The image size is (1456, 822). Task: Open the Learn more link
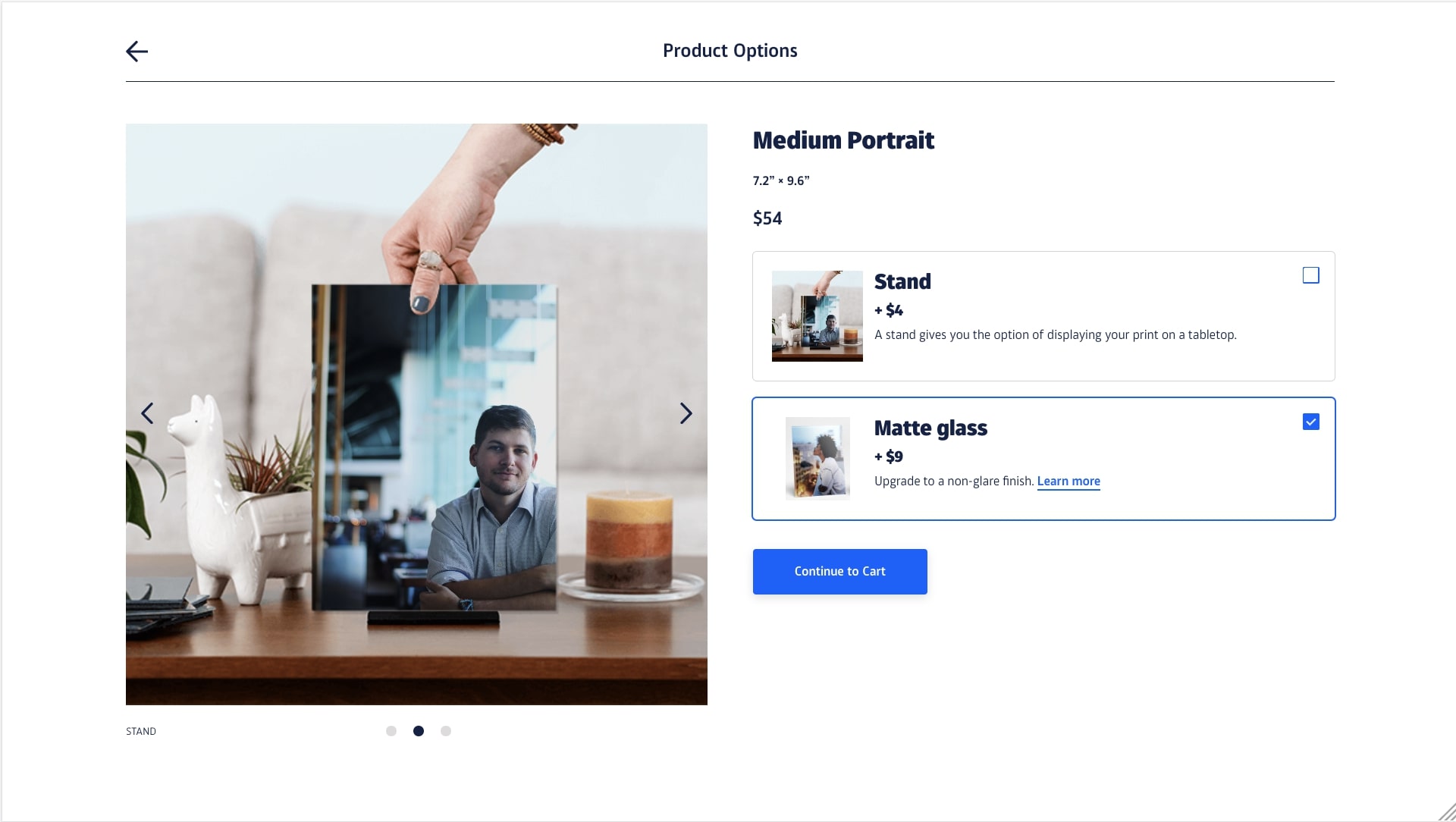[1068, 481]
